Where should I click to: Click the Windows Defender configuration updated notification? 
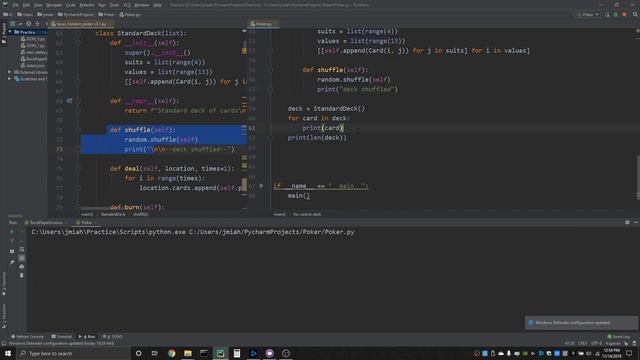(581, 323)
